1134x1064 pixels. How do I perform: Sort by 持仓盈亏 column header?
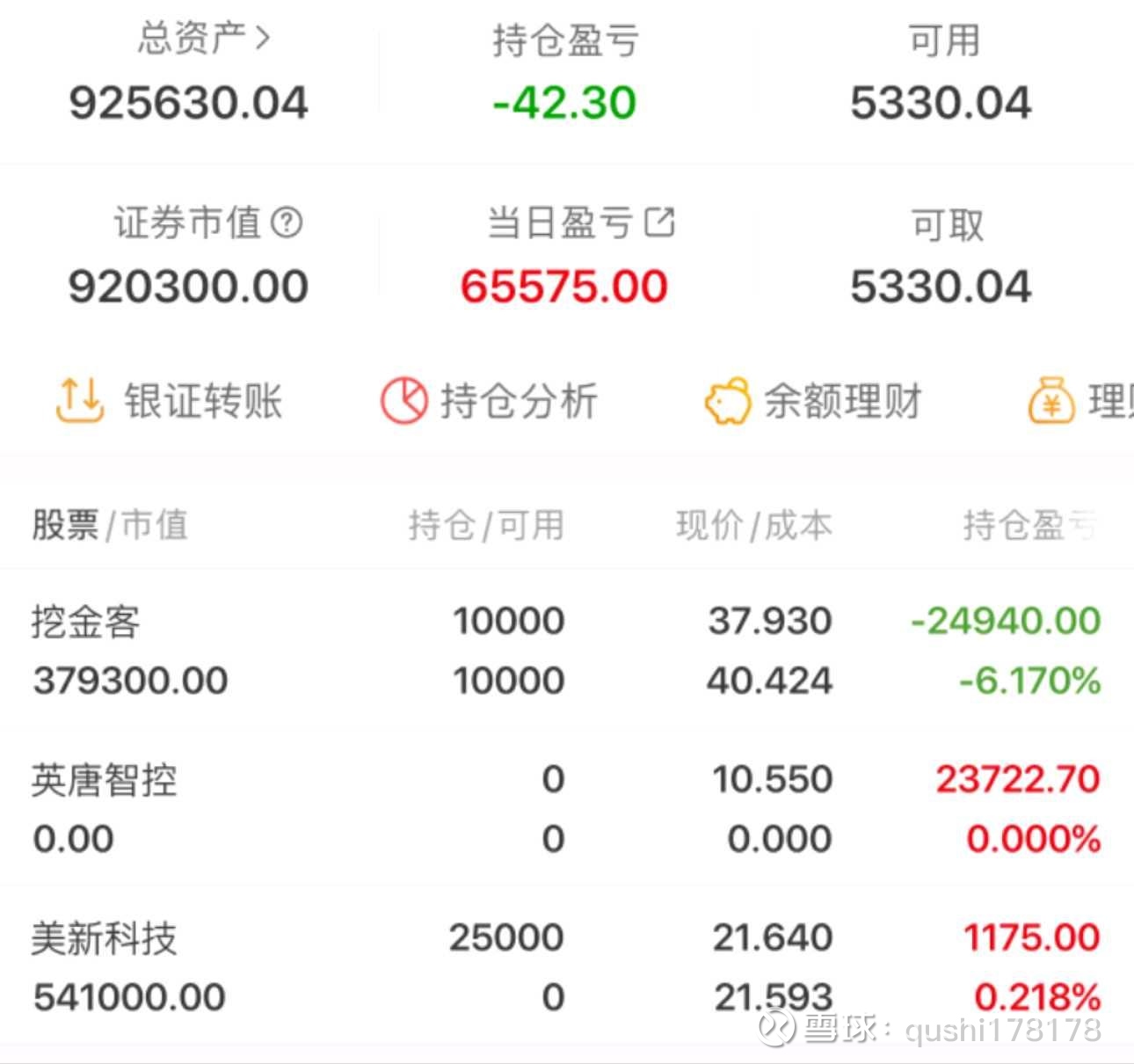[1030, 525]
